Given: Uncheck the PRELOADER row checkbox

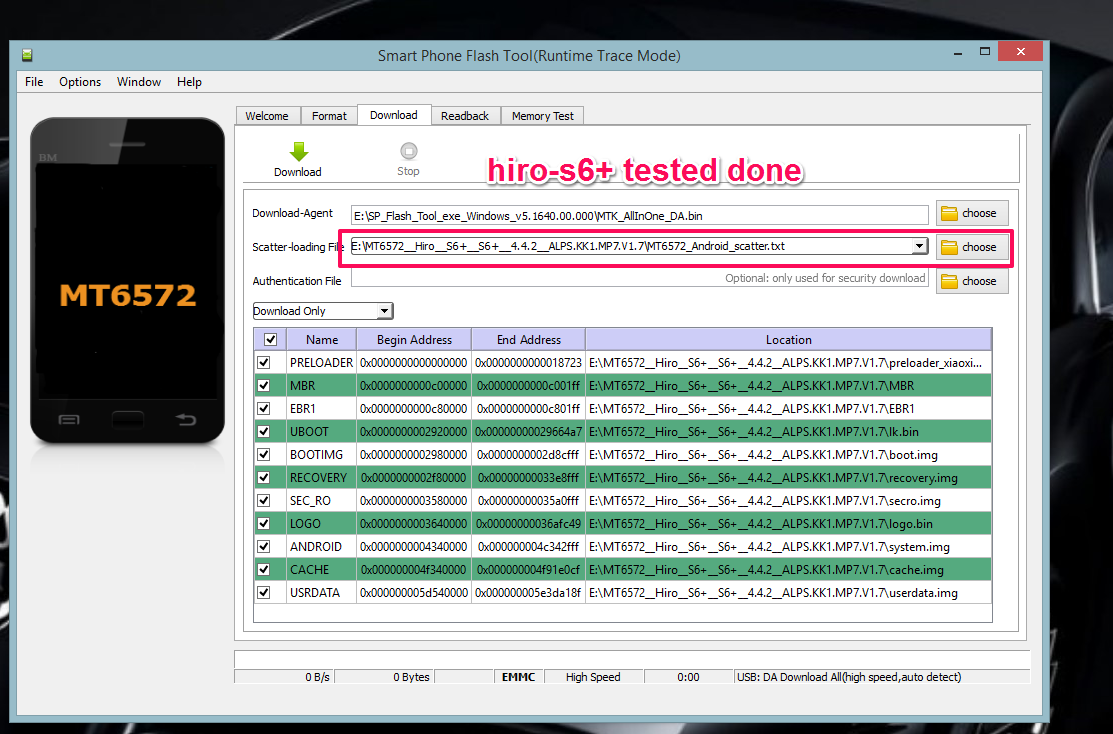Looking at the screenshot, I should click(x=264, y=362).
